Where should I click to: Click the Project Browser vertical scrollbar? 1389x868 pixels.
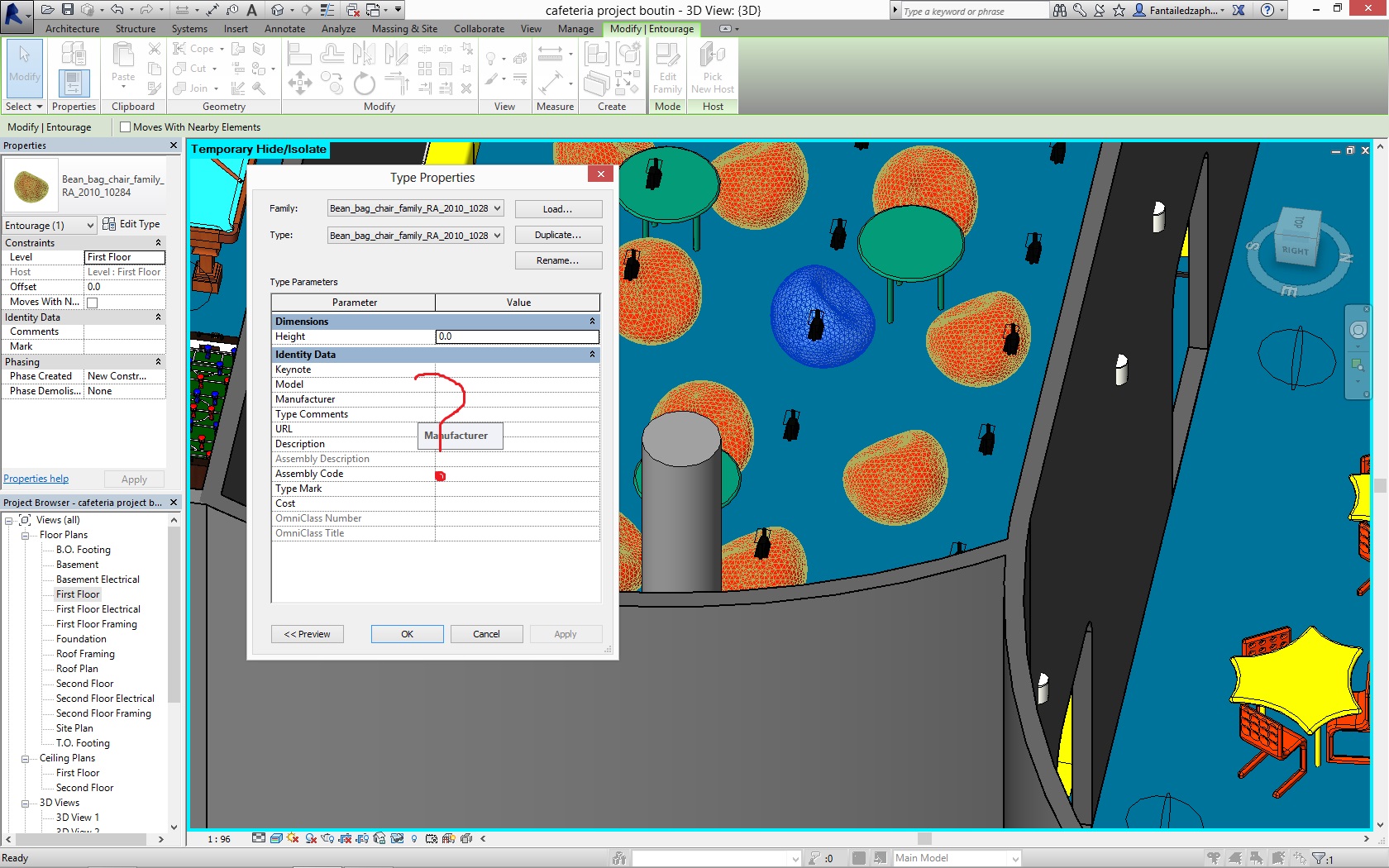174,613
